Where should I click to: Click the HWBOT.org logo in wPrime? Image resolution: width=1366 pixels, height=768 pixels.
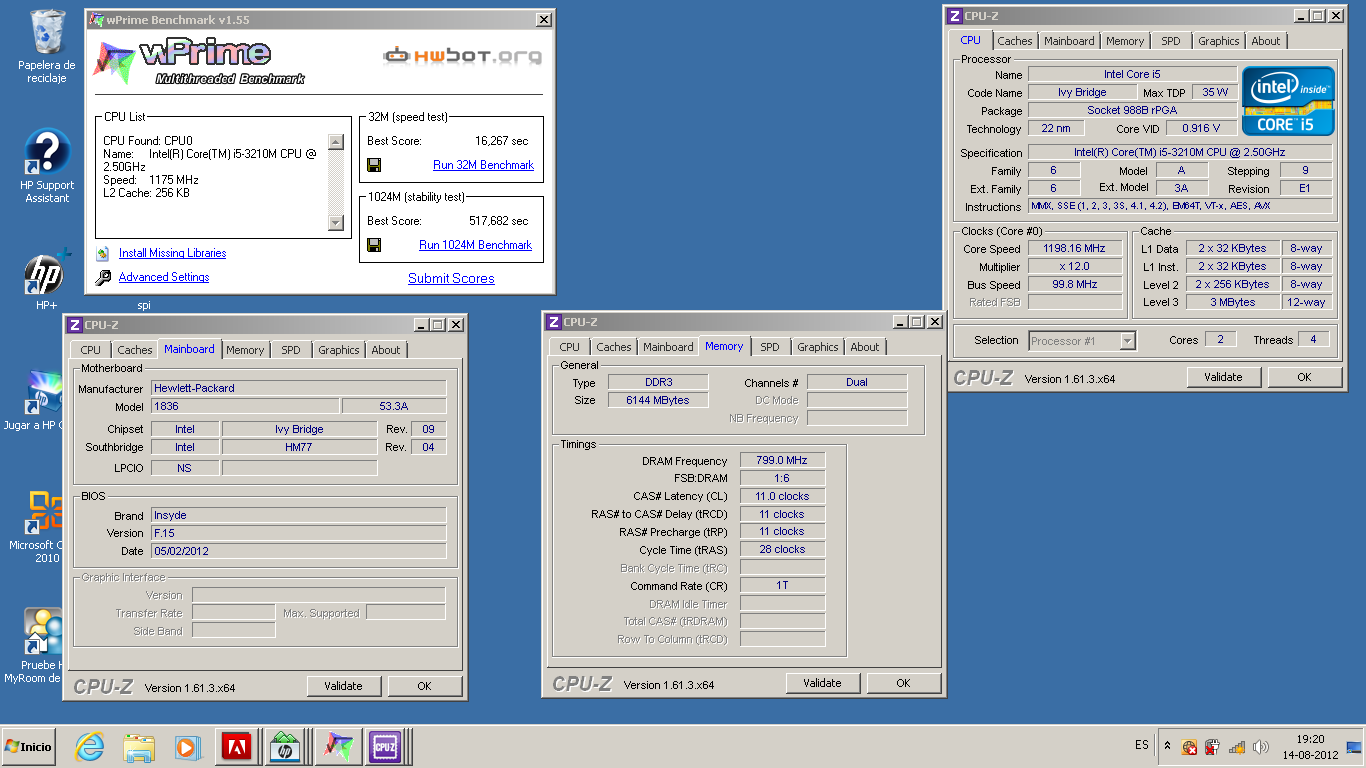(x=462, y=55)
